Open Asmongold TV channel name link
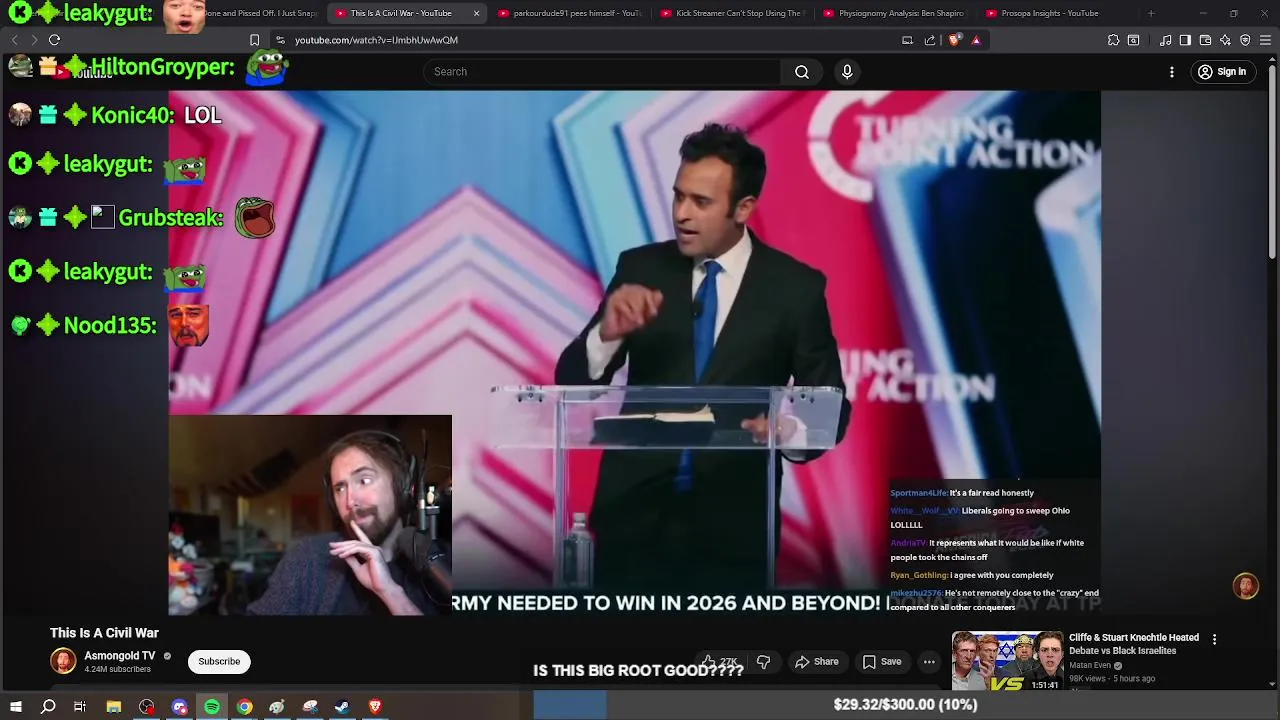Screen dimensions: 1280x720 pyautogui.click(x=120, y=656)
